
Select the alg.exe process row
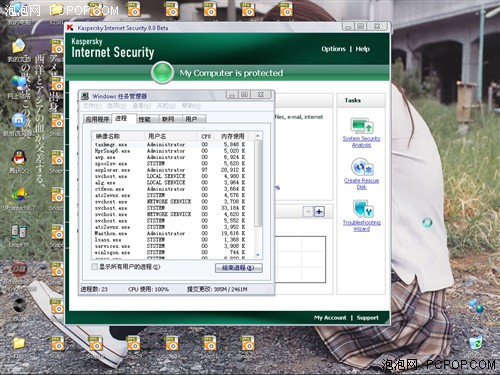[173, 182]
